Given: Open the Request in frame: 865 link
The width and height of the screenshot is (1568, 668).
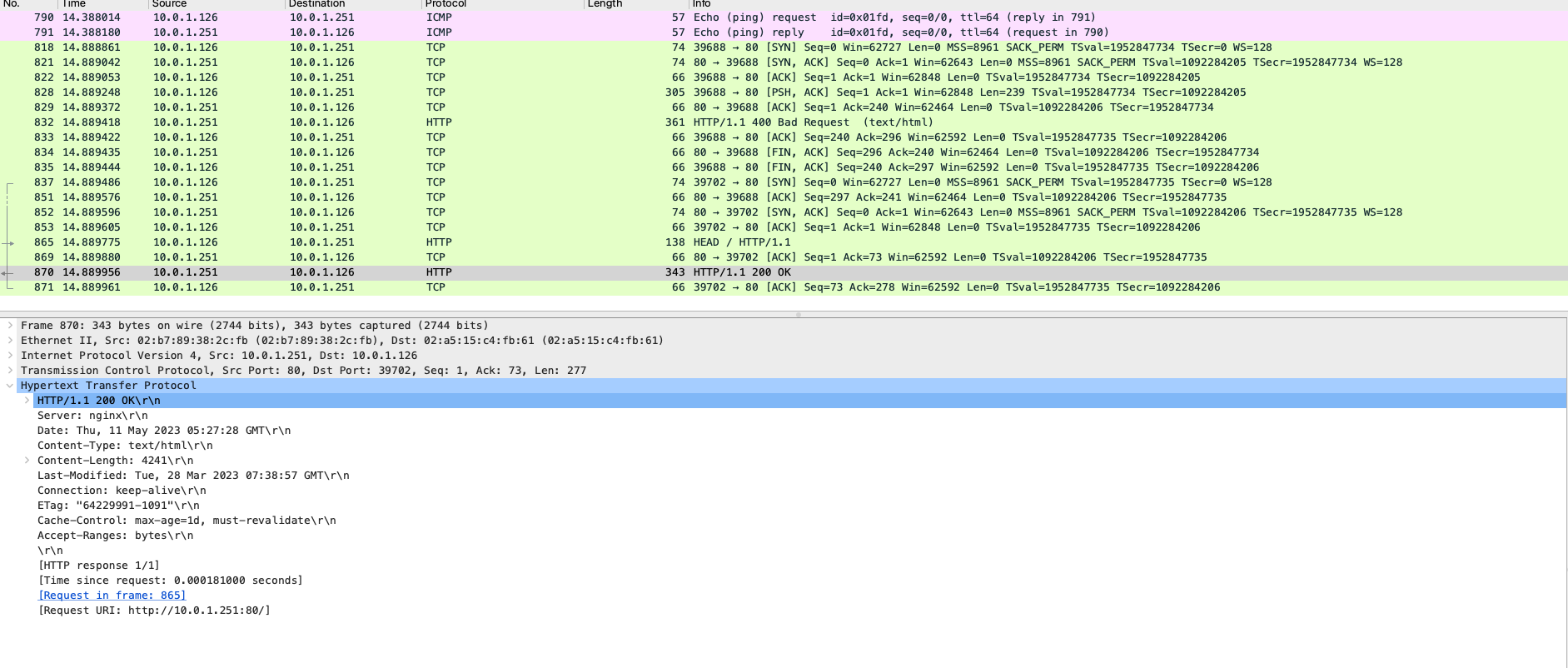Looking at the screenshot, I should (112, 596).
